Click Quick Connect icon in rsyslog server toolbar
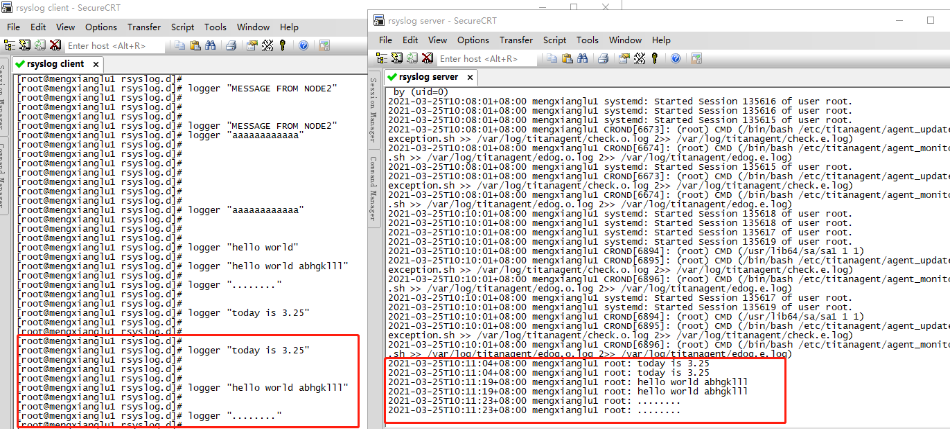The height and width of the screenshot is (429, 951). coord(397,58)
